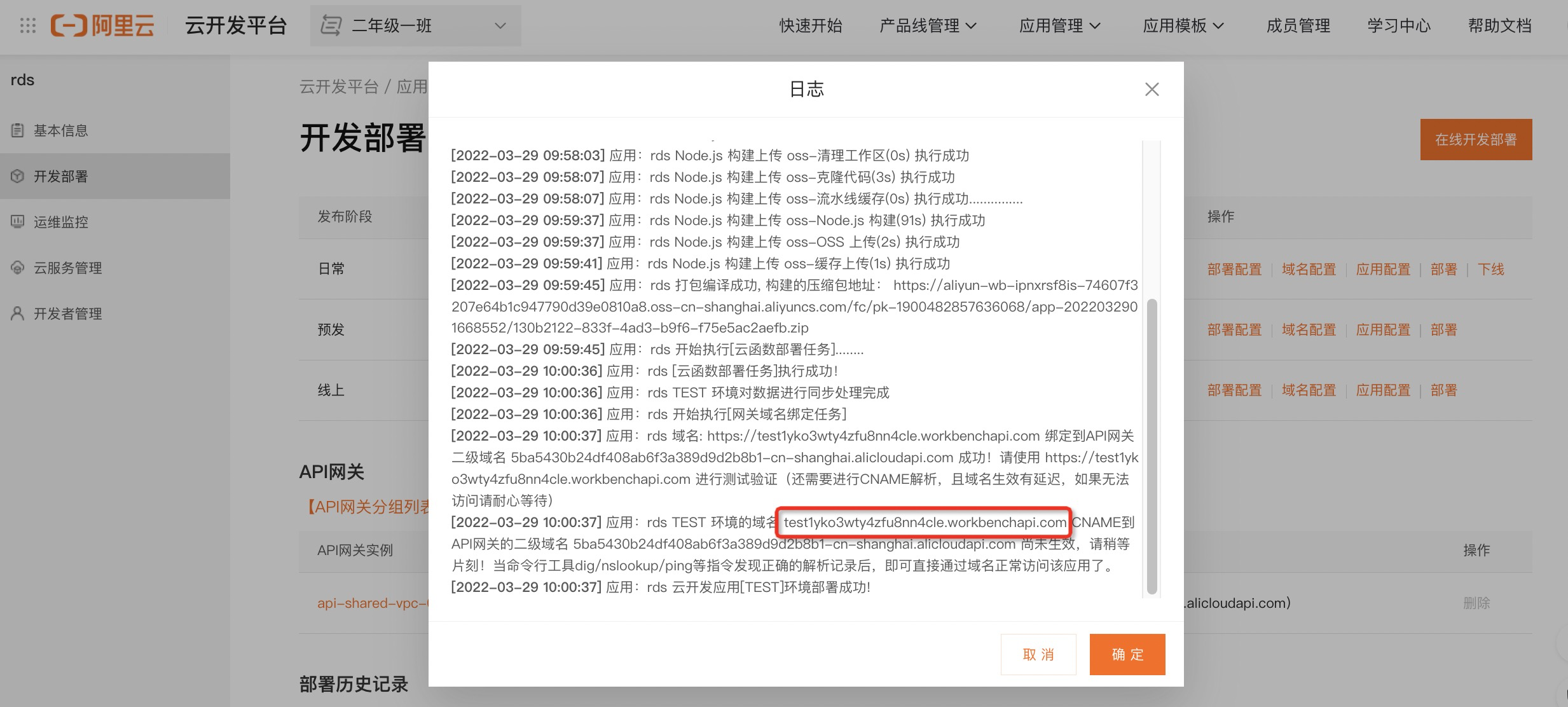1568x707 pixels.
Task: Click the 开发部署 sidebar cube icon
Action: (x=18, y=176)
